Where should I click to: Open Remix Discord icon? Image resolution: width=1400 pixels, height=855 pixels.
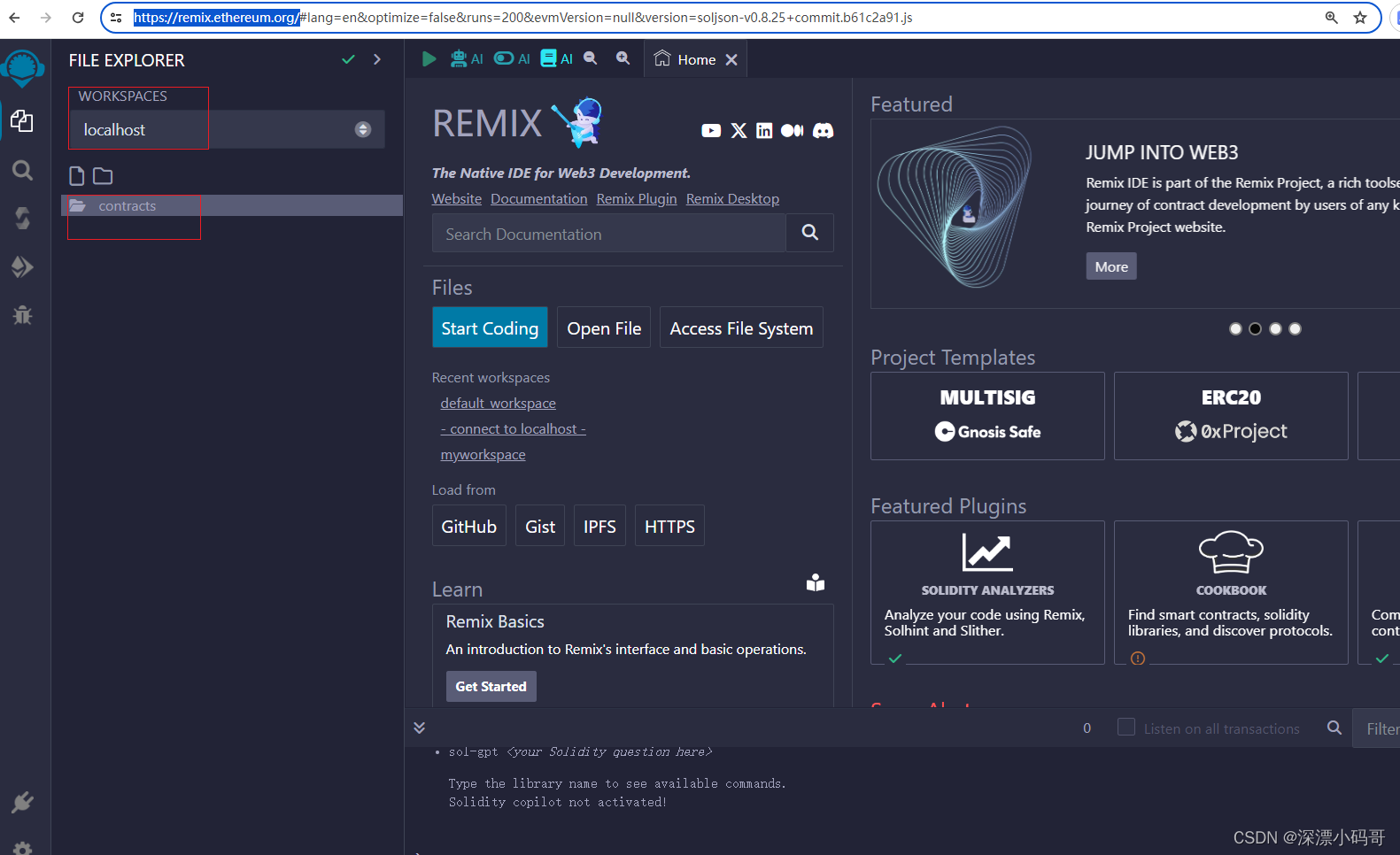click(x=824, y=131)
